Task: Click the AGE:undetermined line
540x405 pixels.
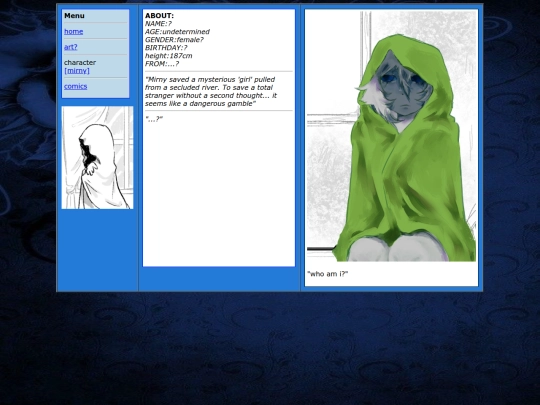Action: point(177,32)
